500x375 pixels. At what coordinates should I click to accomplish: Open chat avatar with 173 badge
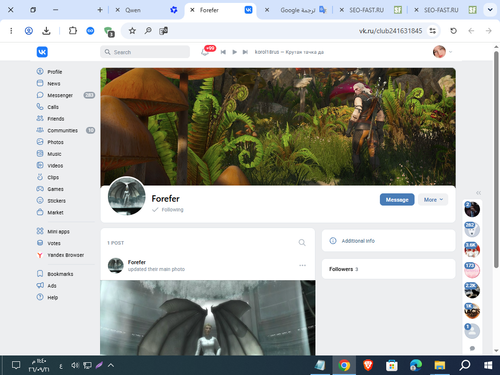pyautogui.click(x=472, y=270)
